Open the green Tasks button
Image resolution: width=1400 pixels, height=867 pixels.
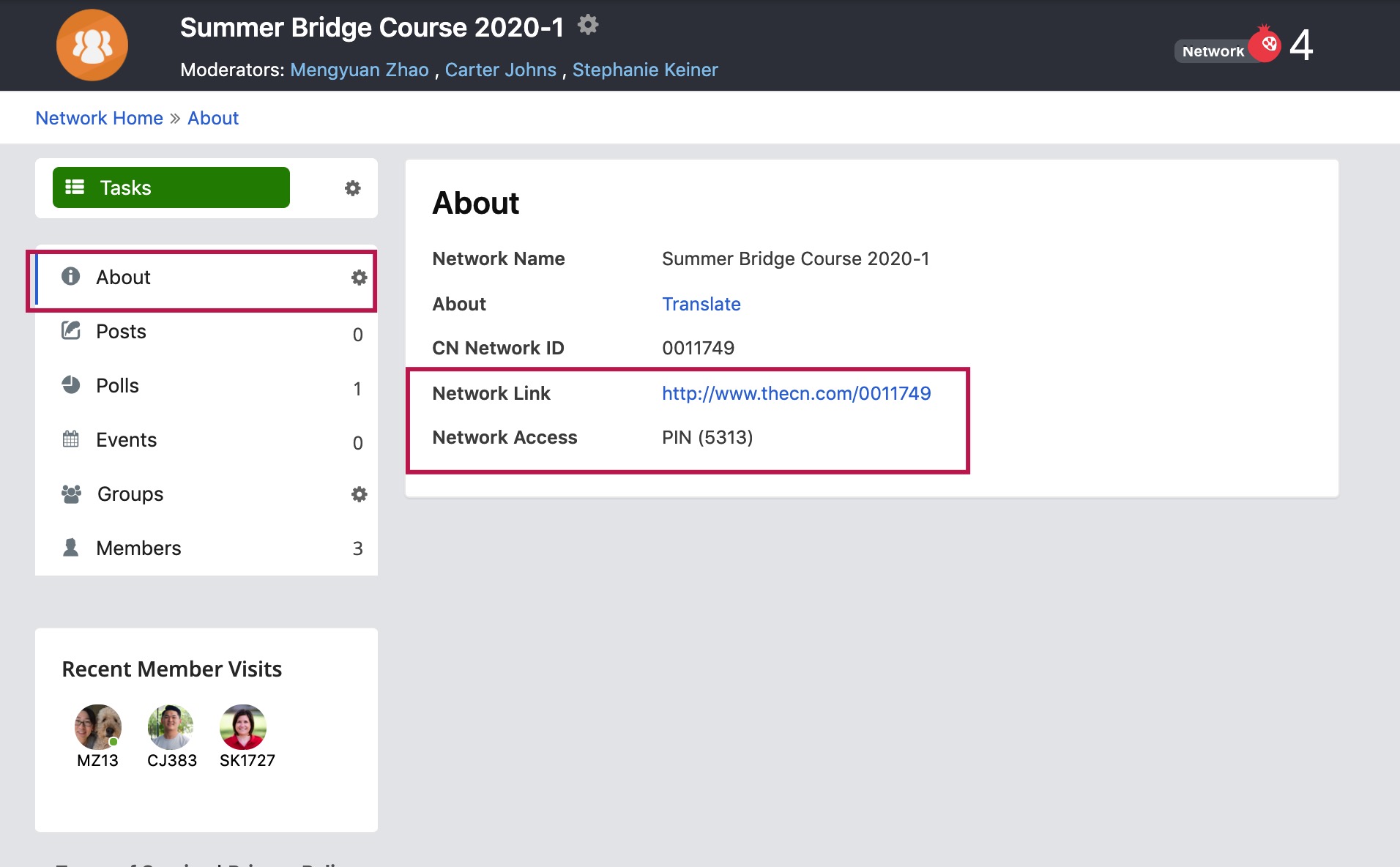(x=171, y=187)
